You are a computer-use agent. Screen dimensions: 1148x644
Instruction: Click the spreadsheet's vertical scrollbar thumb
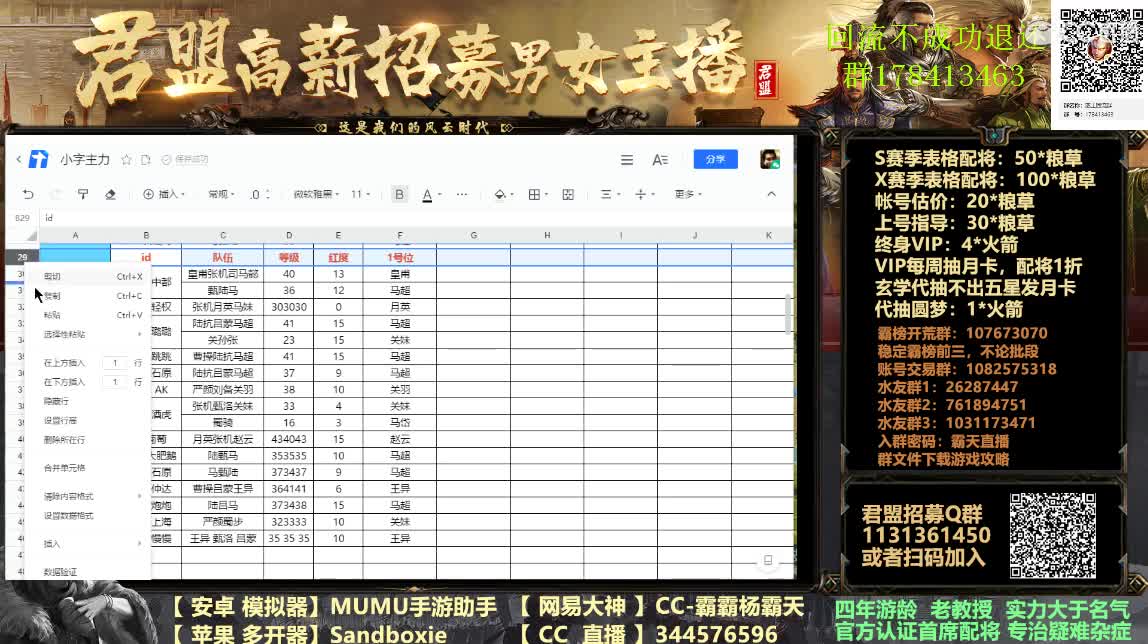[788, 313]
